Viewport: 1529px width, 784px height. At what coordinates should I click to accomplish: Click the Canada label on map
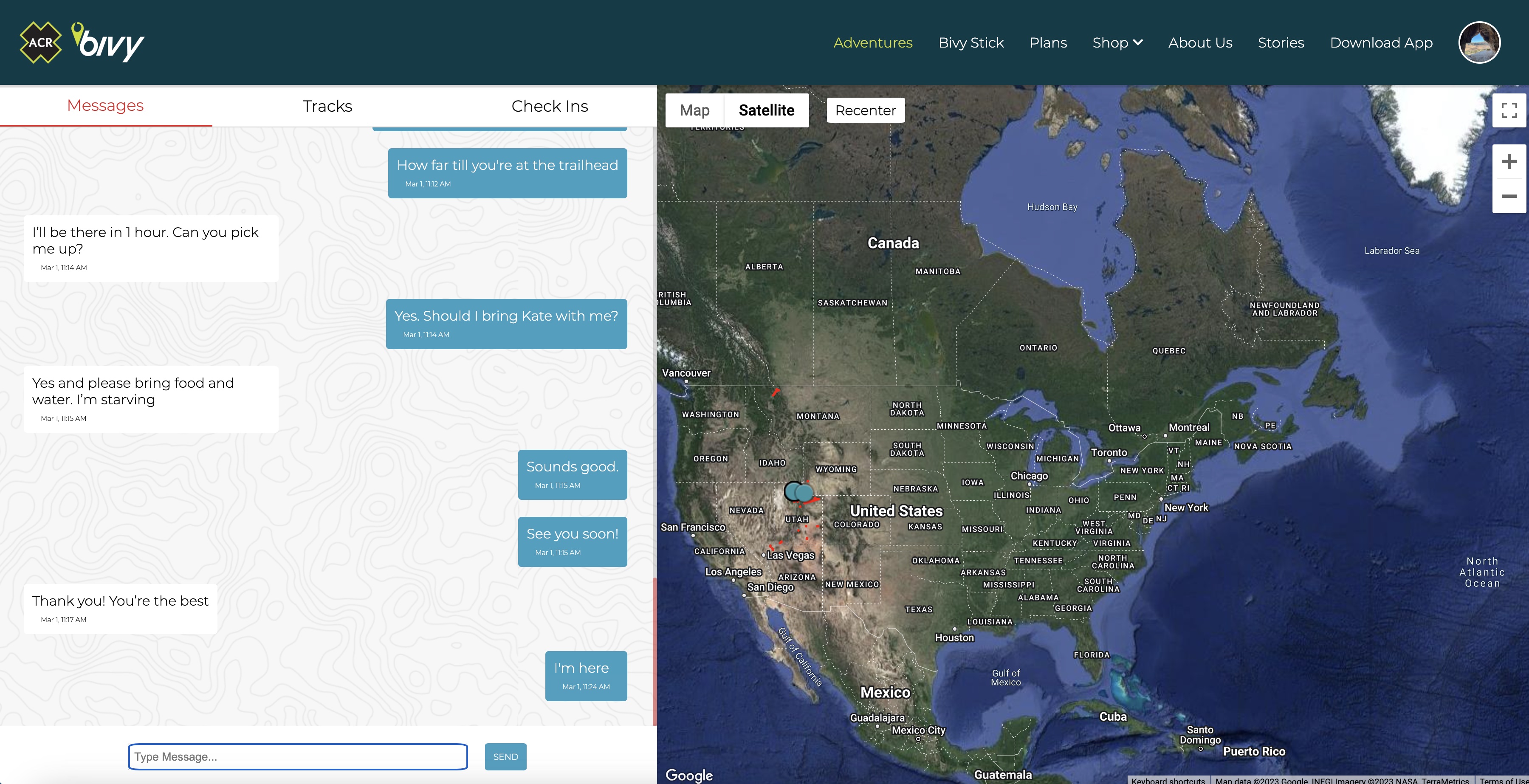[x=893, y=243]
